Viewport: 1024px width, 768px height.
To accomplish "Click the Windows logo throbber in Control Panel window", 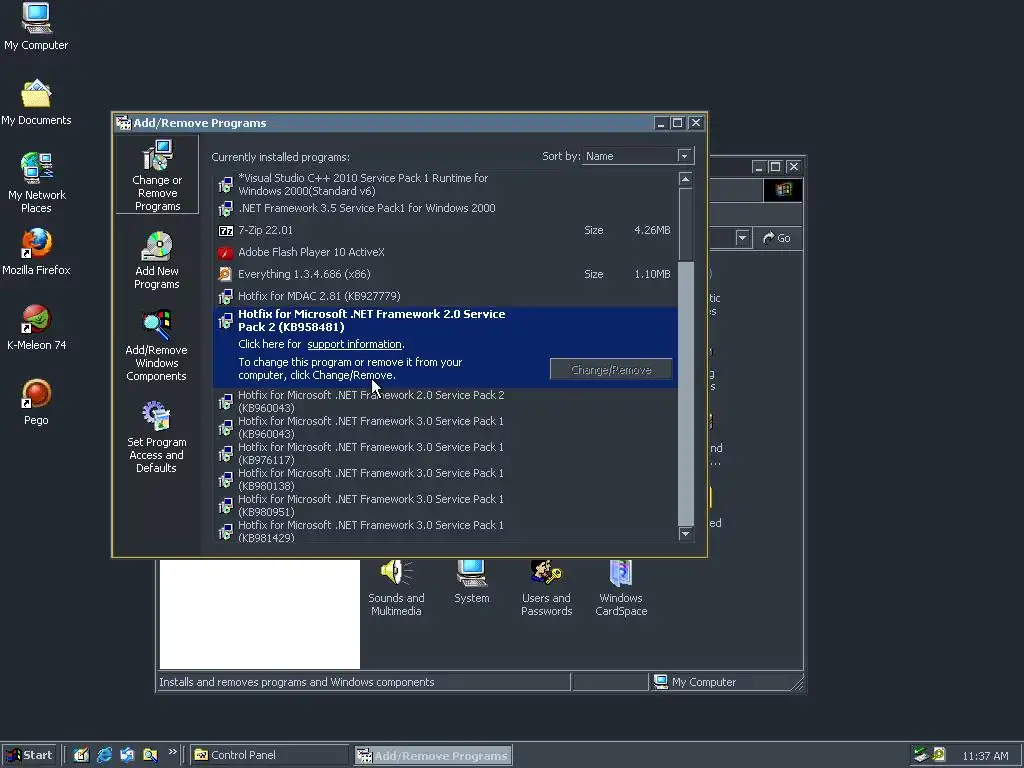I will point(783,190).
